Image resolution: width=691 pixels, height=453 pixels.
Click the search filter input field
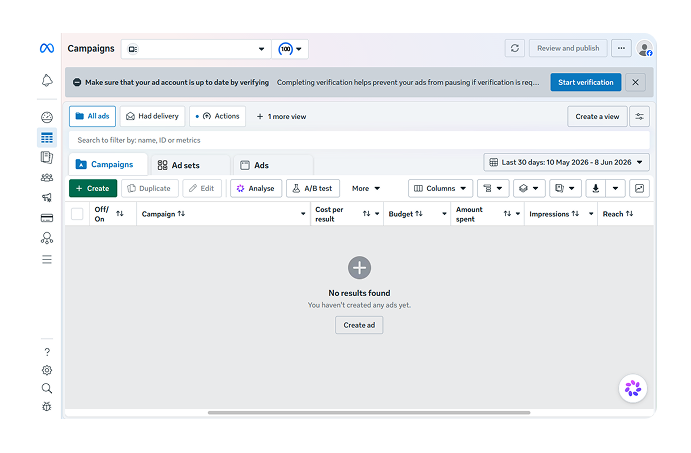tap(359, 140)
